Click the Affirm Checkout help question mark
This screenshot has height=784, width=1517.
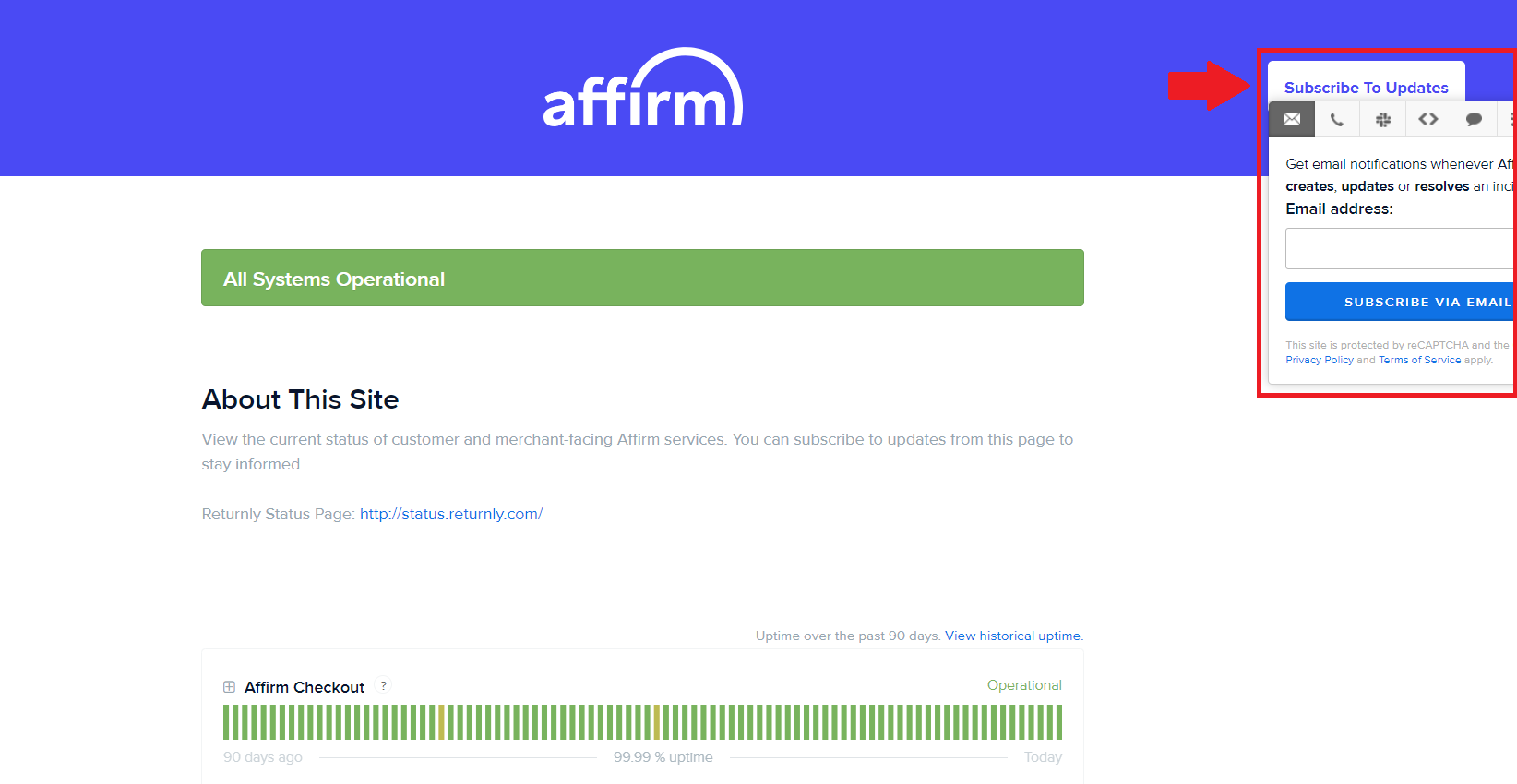click(x=384, y=686)
